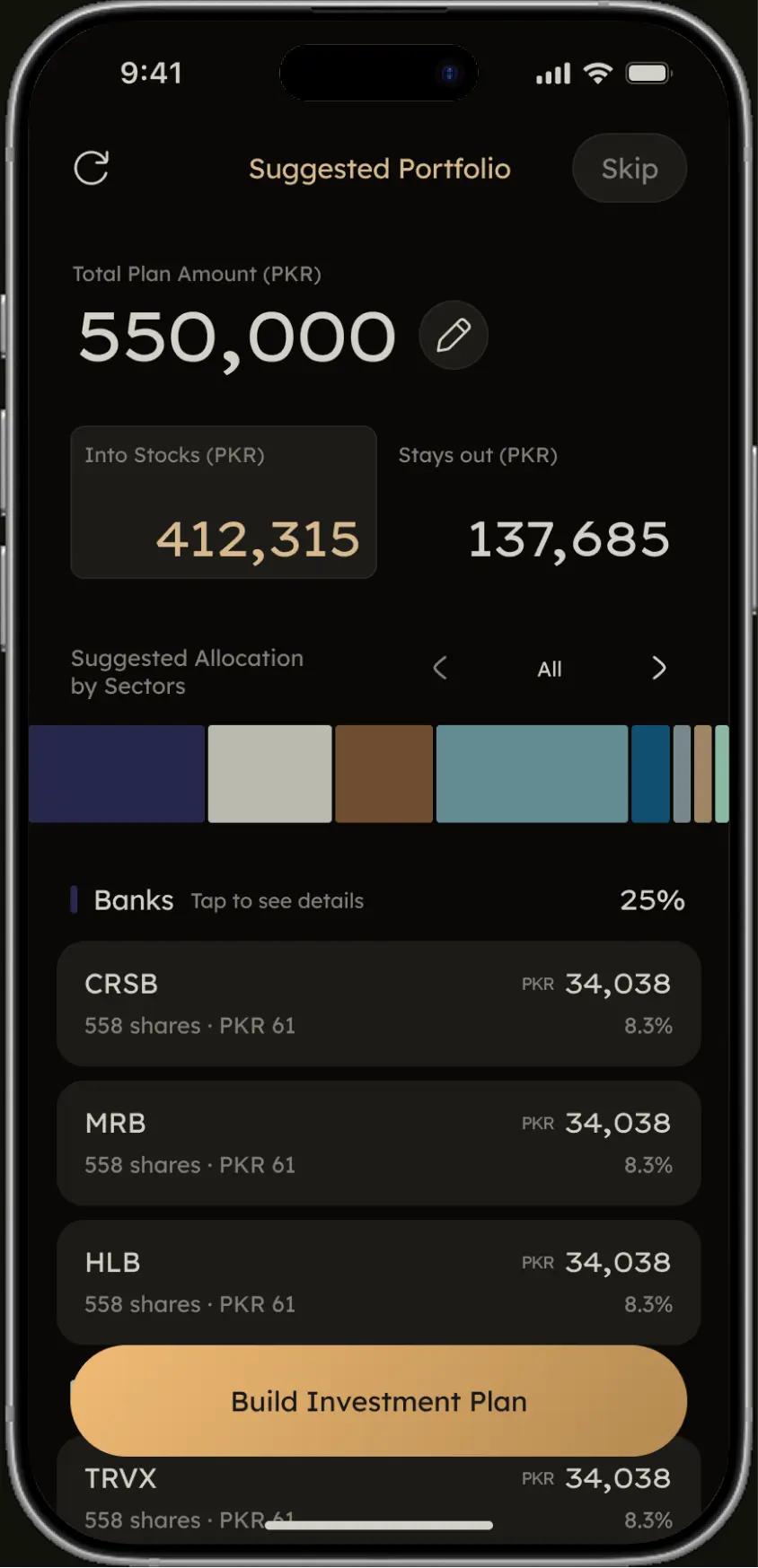Viewport: 758px width, 1568px height.
Task: Go to next sector with right chevron
Action: tap(658, 668)
